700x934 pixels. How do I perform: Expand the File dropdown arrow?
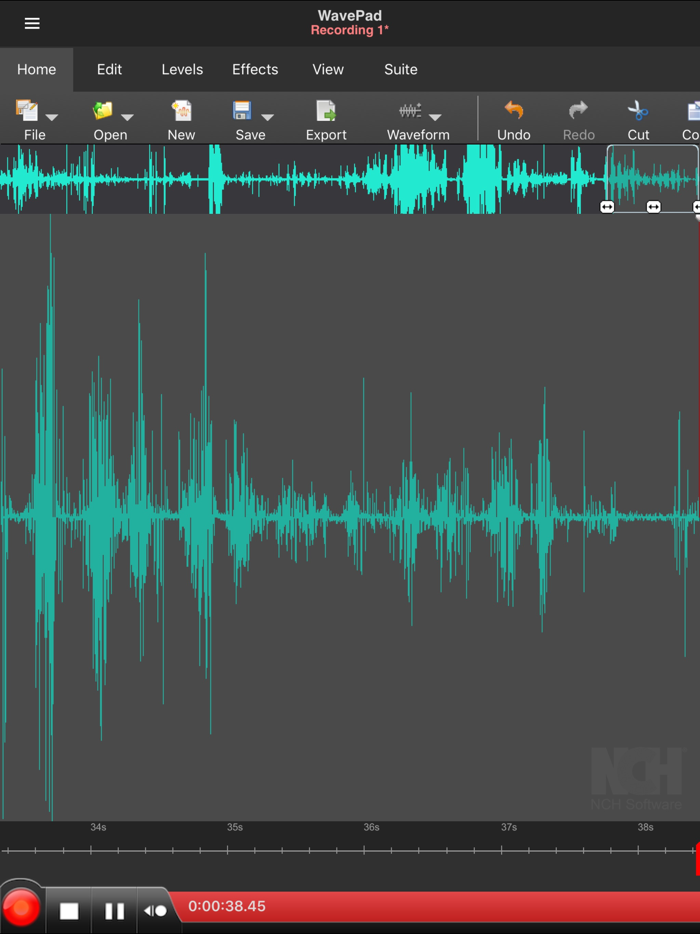(x=52, y=117)
